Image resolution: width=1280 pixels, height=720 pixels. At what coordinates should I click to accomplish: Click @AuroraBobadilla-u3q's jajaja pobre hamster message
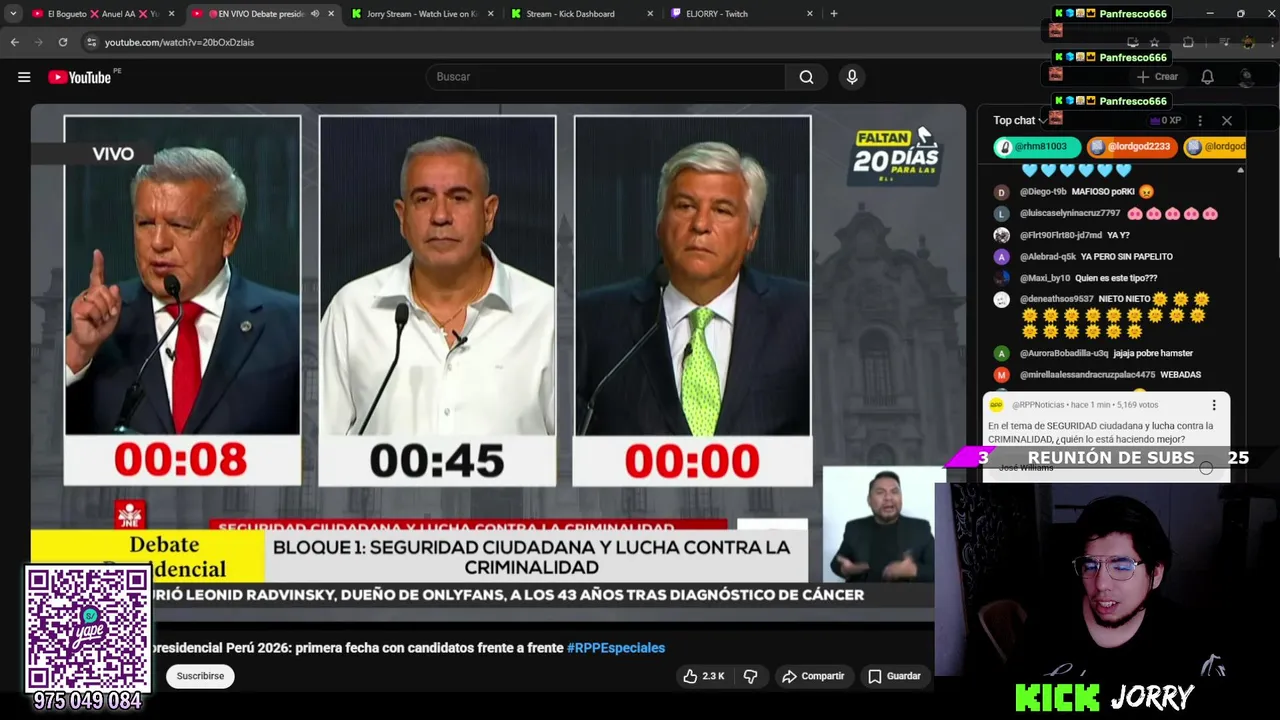1152,353
